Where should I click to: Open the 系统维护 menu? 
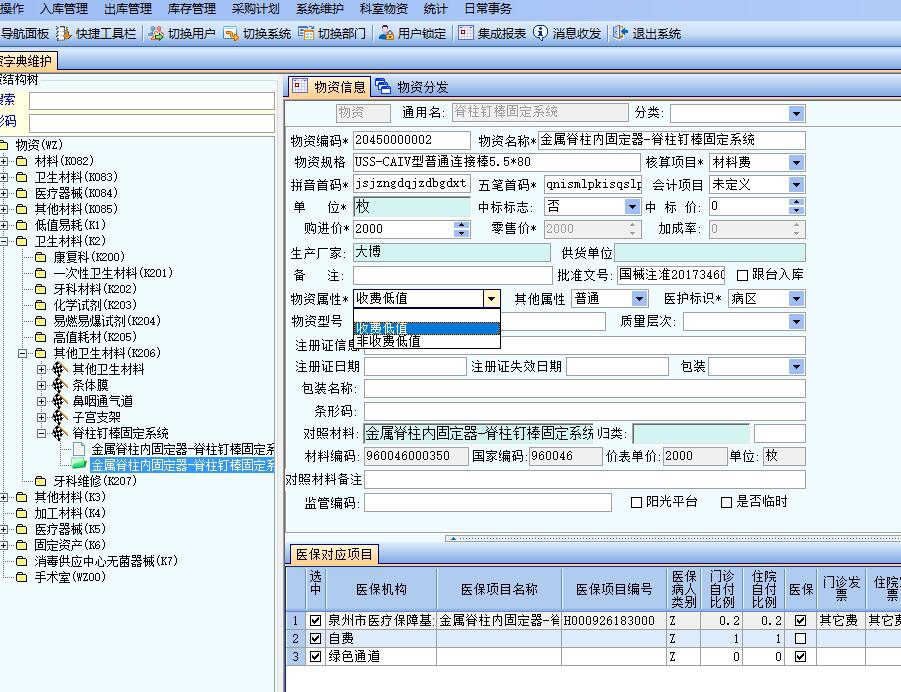(319, 9)
